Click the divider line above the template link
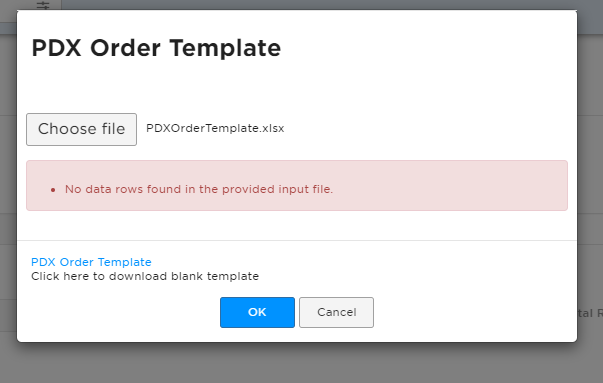 tap(297, 240)
